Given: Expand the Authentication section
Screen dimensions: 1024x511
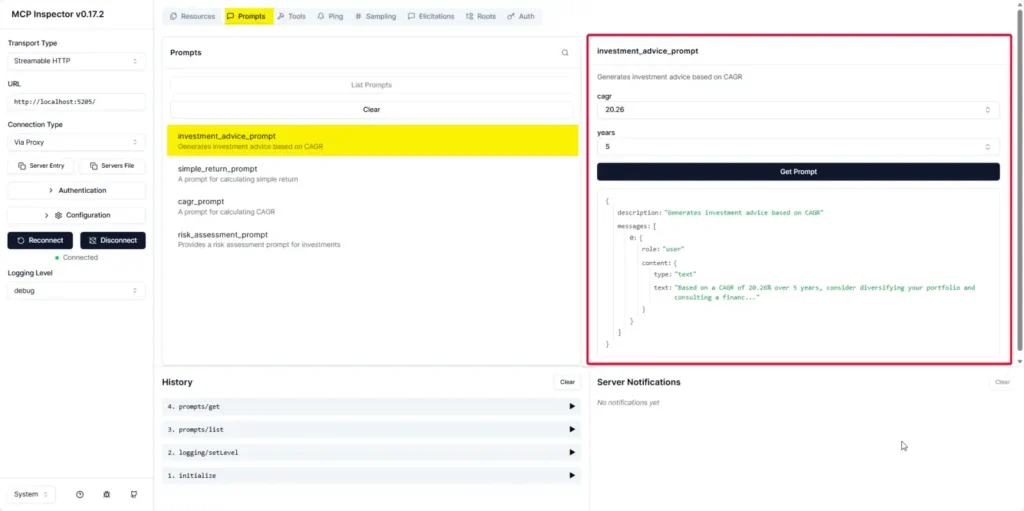Looking at the screenshot, I should click(77, 190).
